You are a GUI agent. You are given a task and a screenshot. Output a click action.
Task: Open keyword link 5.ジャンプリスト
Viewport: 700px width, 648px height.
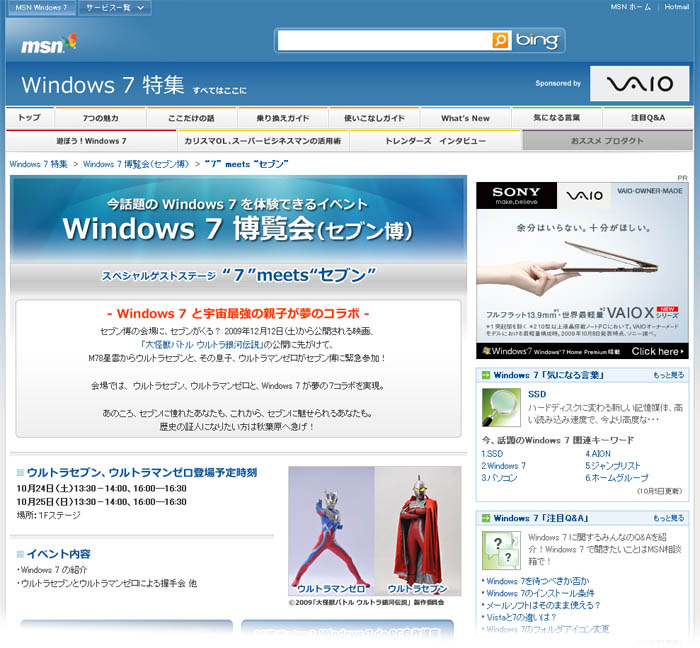[612, 466]
